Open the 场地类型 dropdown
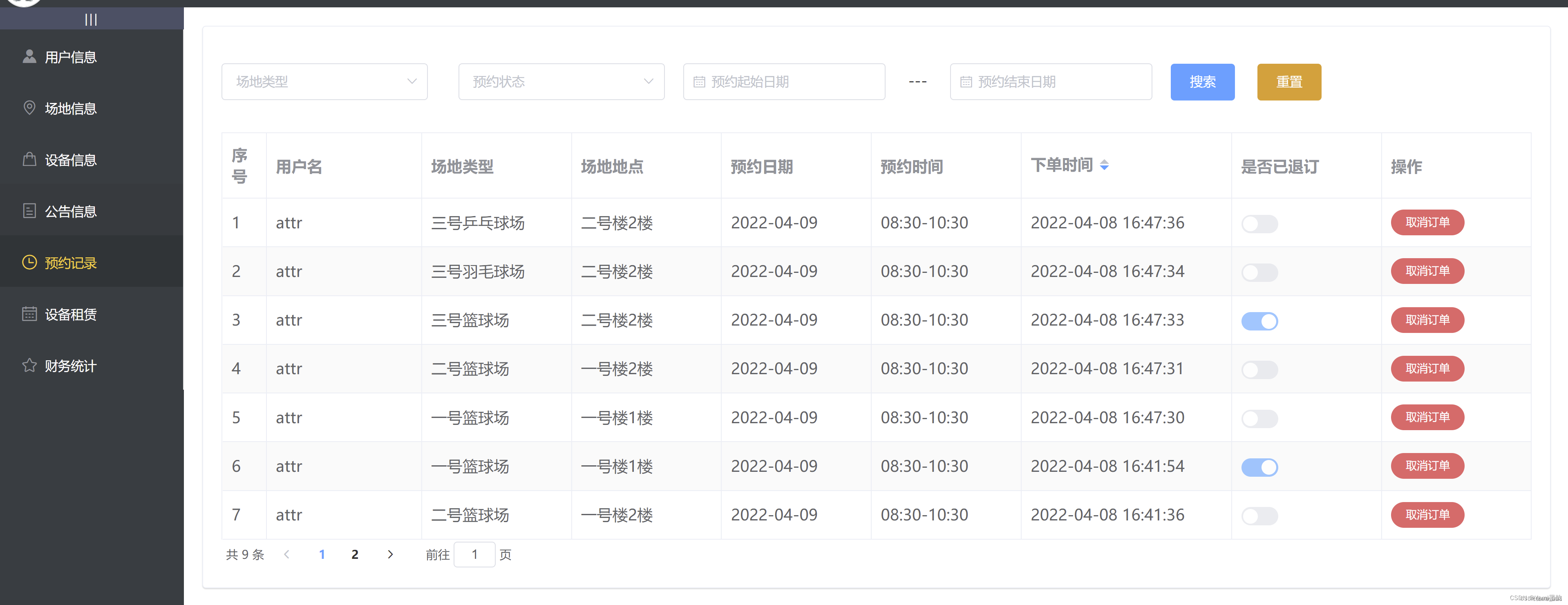Screen dimensions: 1568x605 [x=324, y=82]
